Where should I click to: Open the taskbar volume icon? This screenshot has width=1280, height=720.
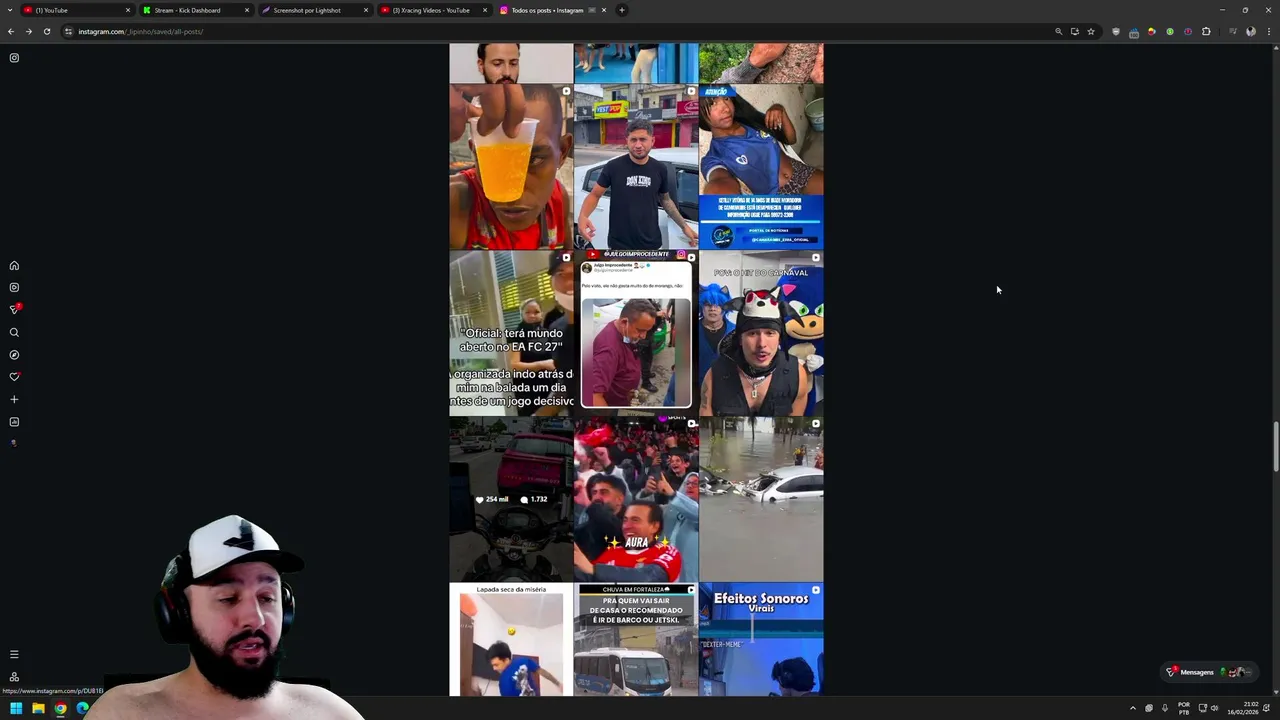coord(1215,708)
